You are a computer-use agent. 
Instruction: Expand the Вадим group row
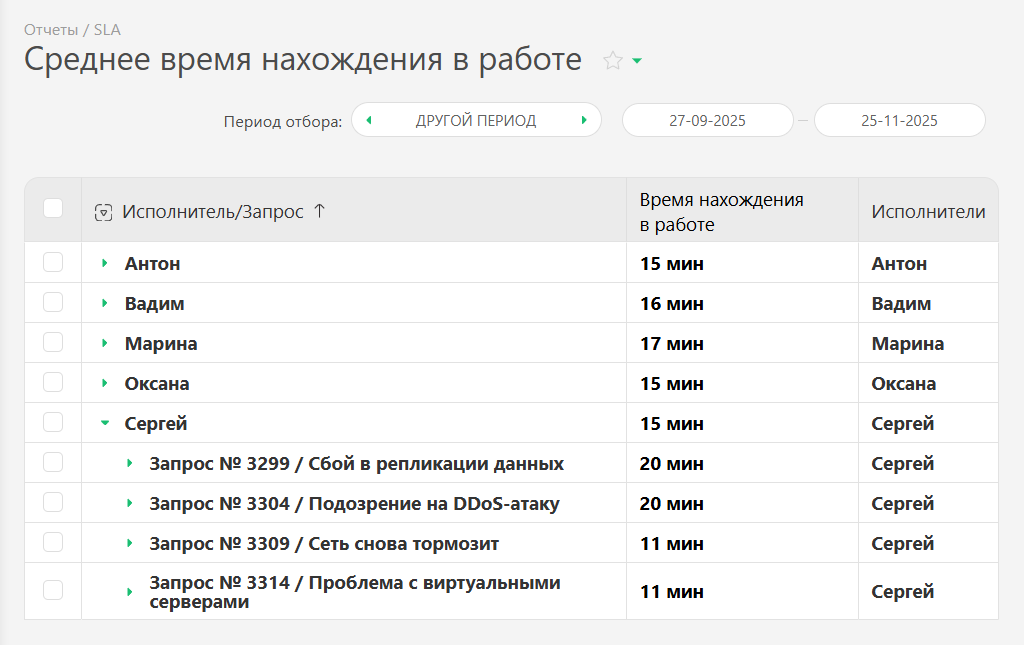click(x=104, y=303)
